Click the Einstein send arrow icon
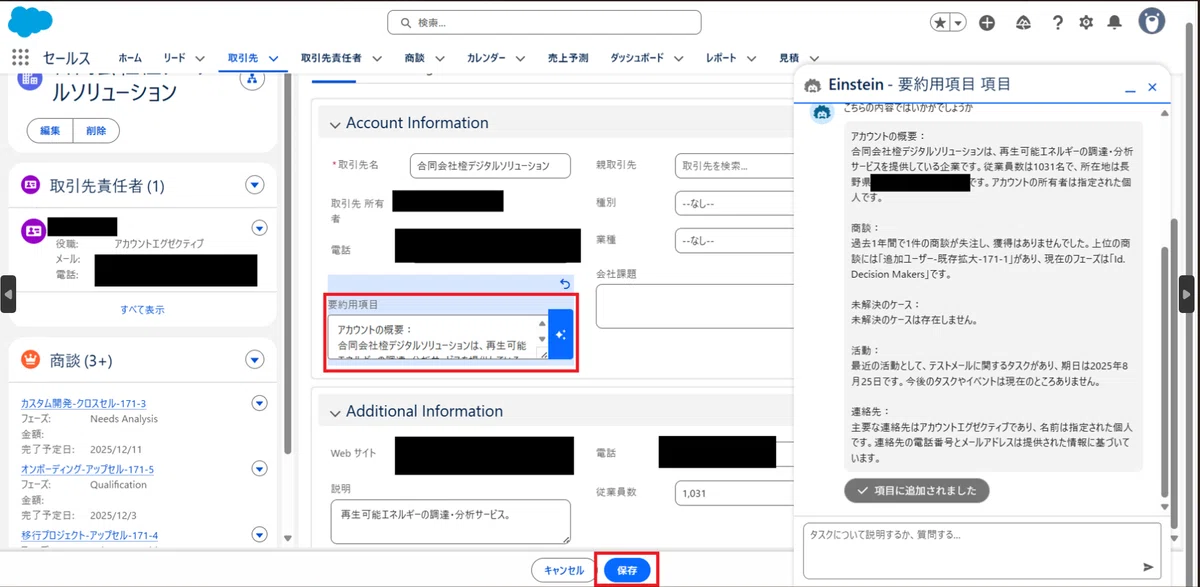This screenshot has width=1200, height=587. [1148, 567]
